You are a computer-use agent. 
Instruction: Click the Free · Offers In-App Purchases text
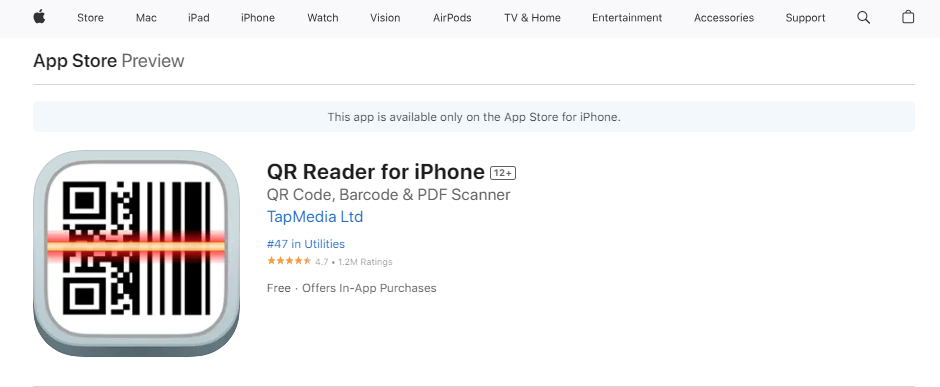tap(351, 288)
